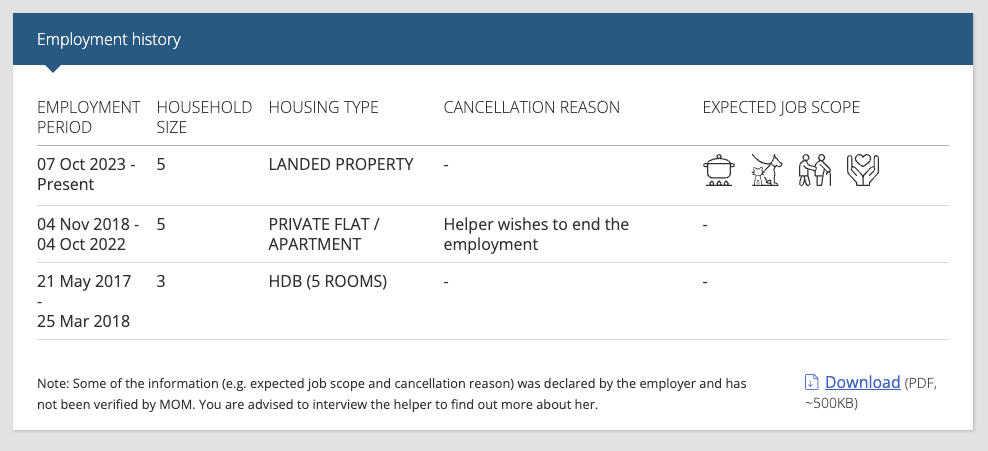Open the Download PDF link

tap(862, 382)
